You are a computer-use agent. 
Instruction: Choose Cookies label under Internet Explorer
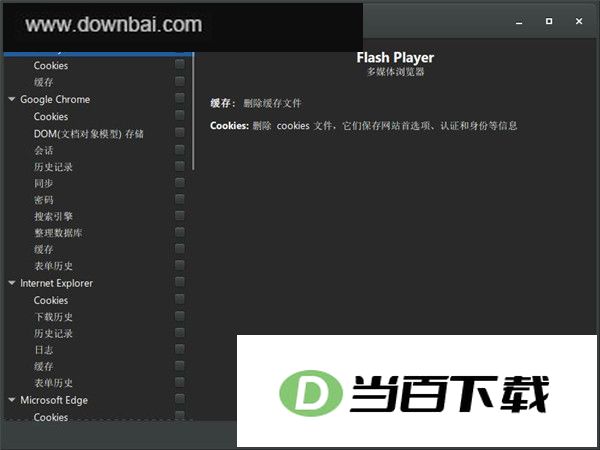[x=51, y=300]
